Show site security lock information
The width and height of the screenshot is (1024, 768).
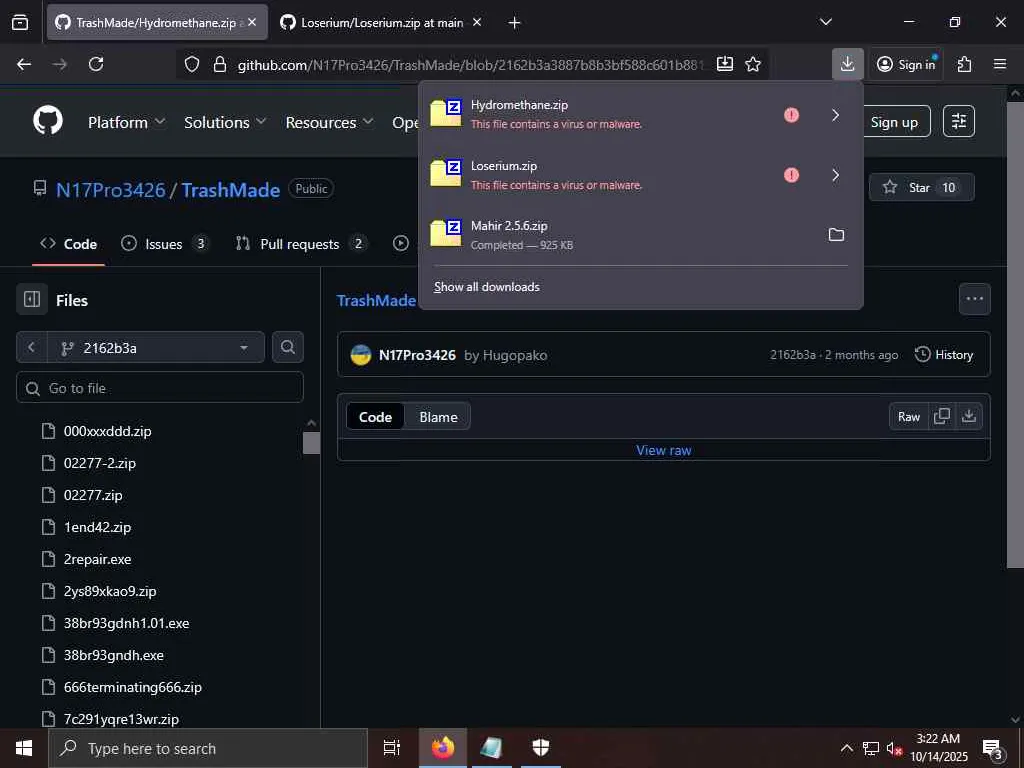tap(220, 64)
